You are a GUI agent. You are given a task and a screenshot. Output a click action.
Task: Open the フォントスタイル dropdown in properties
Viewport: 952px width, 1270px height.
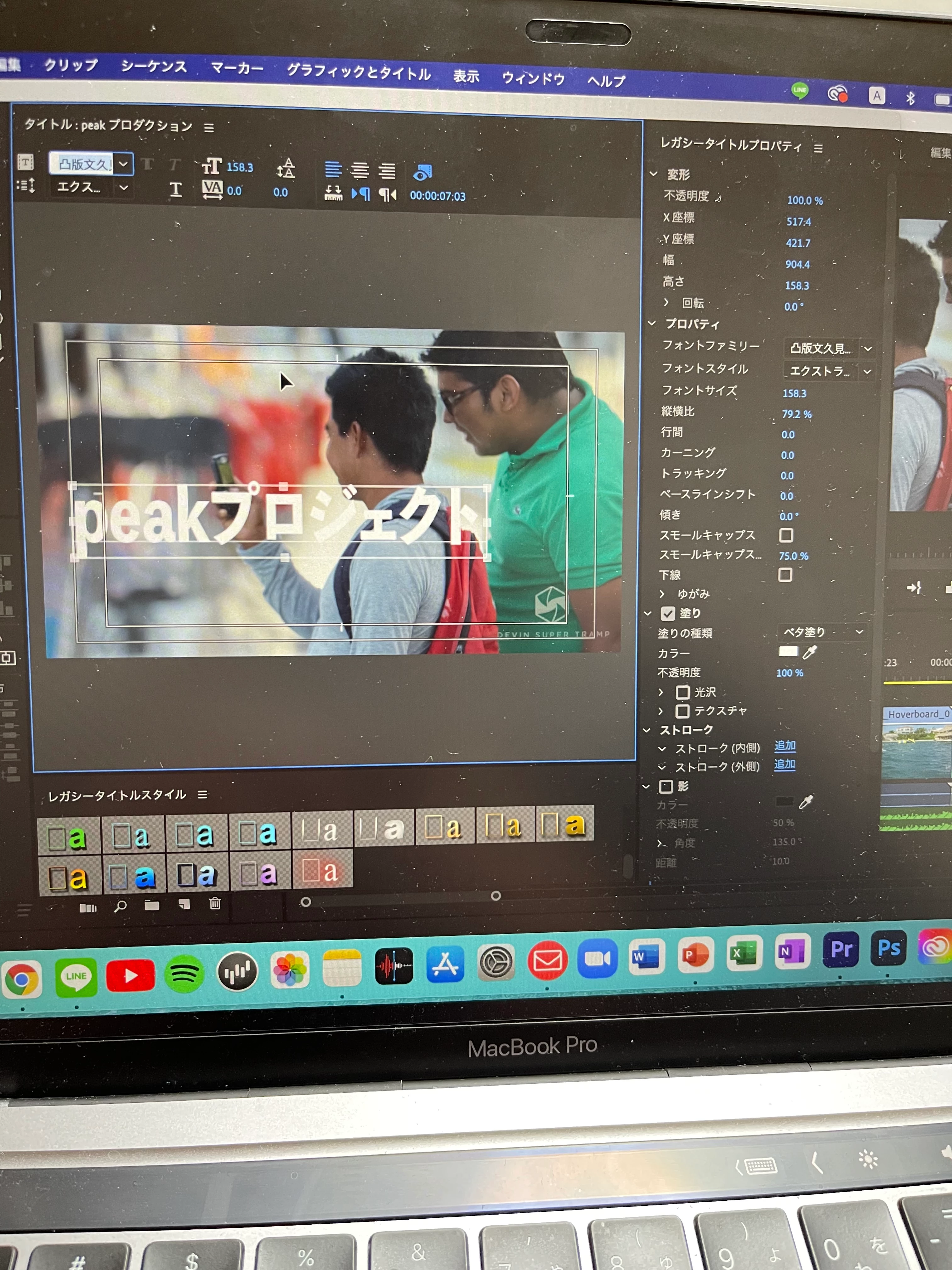coord(829,371)
